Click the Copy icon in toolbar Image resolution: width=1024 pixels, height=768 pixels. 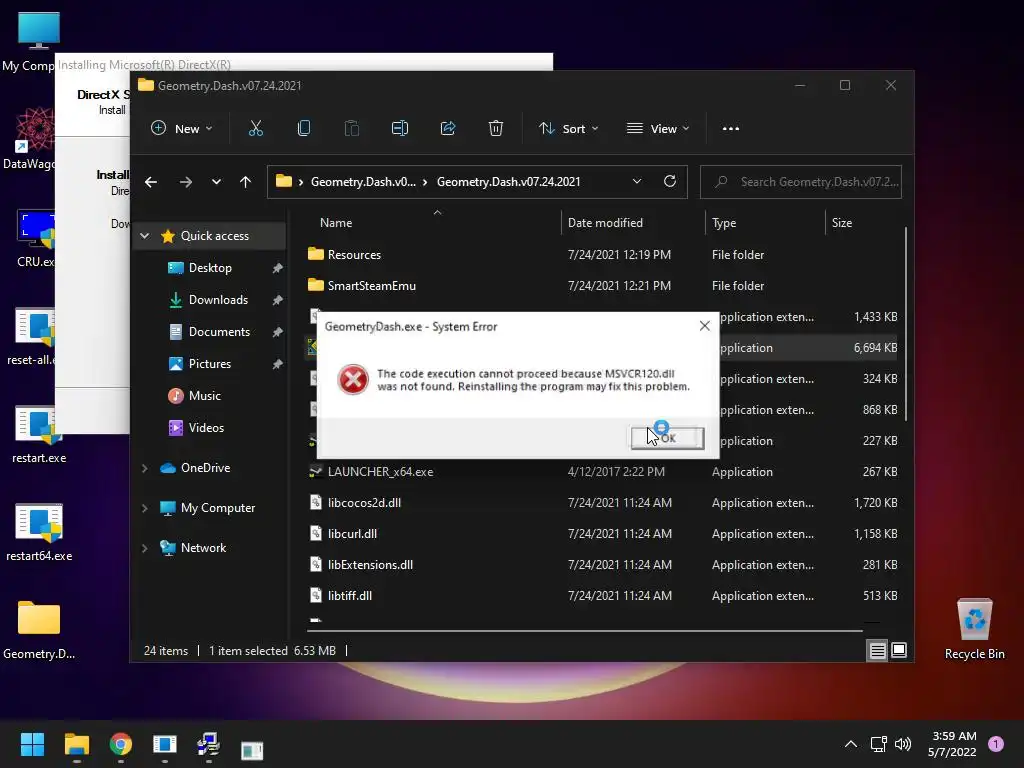(x=304, y=129)
